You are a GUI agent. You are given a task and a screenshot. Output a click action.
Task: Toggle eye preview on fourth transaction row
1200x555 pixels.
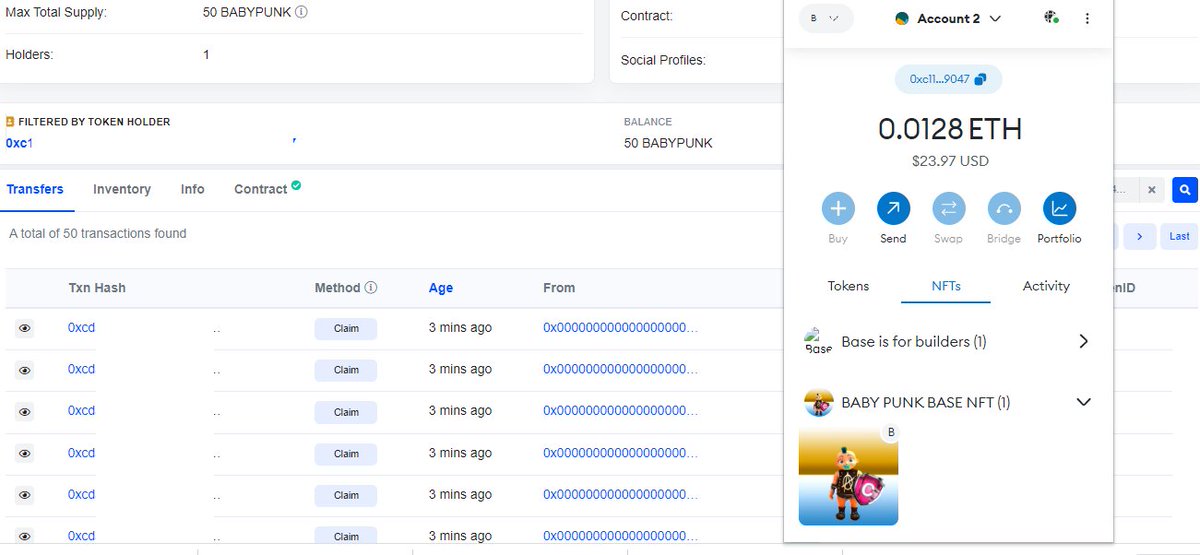click(x=25, y=453)
